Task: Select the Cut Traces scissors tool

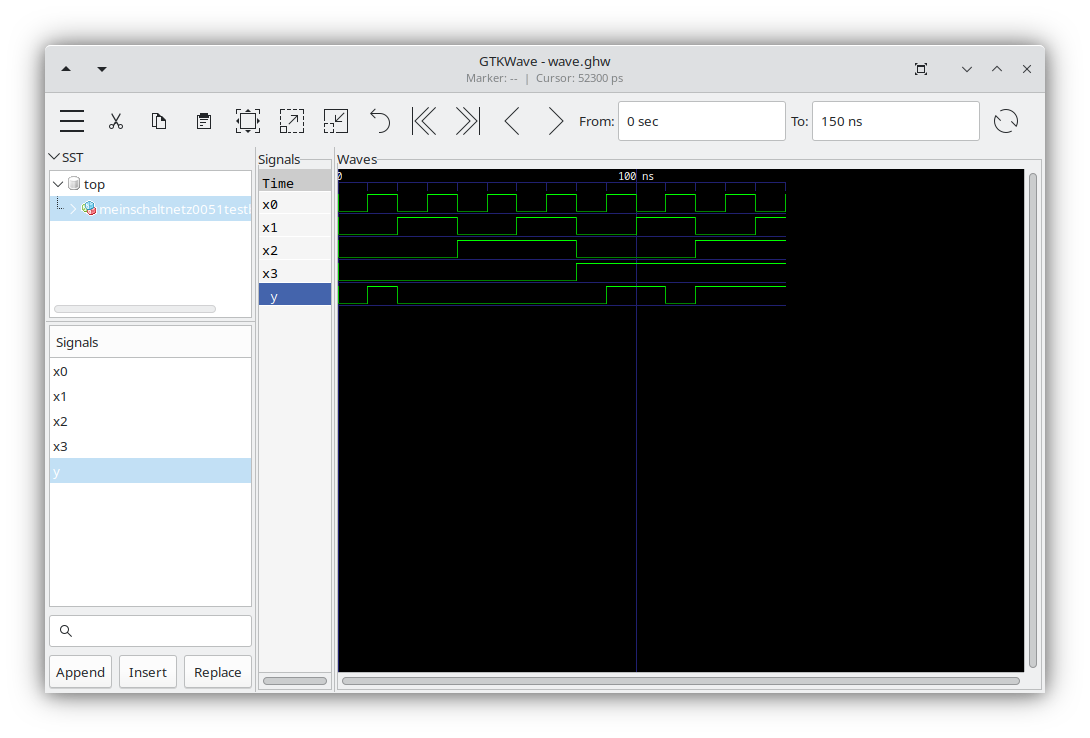Action: click(116, 120)
